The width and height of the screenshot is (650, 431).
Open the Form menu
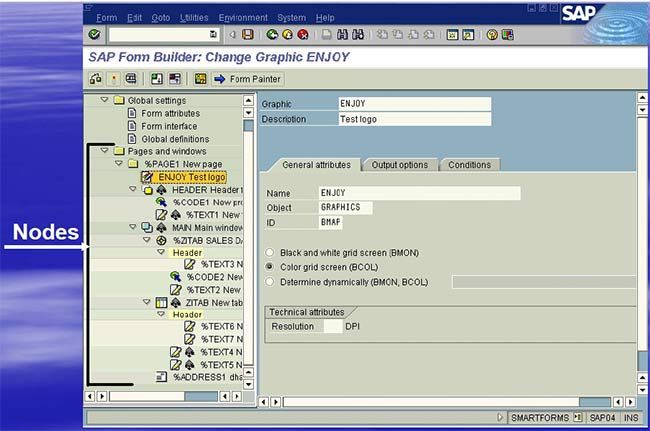click(107, 18)
